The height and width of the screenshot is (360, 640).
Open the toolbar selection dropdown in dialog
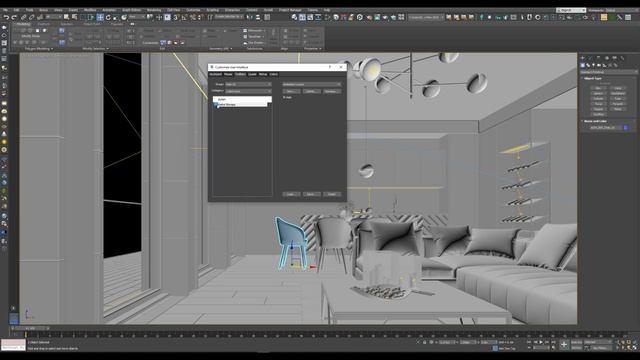(x=311, y=84)
